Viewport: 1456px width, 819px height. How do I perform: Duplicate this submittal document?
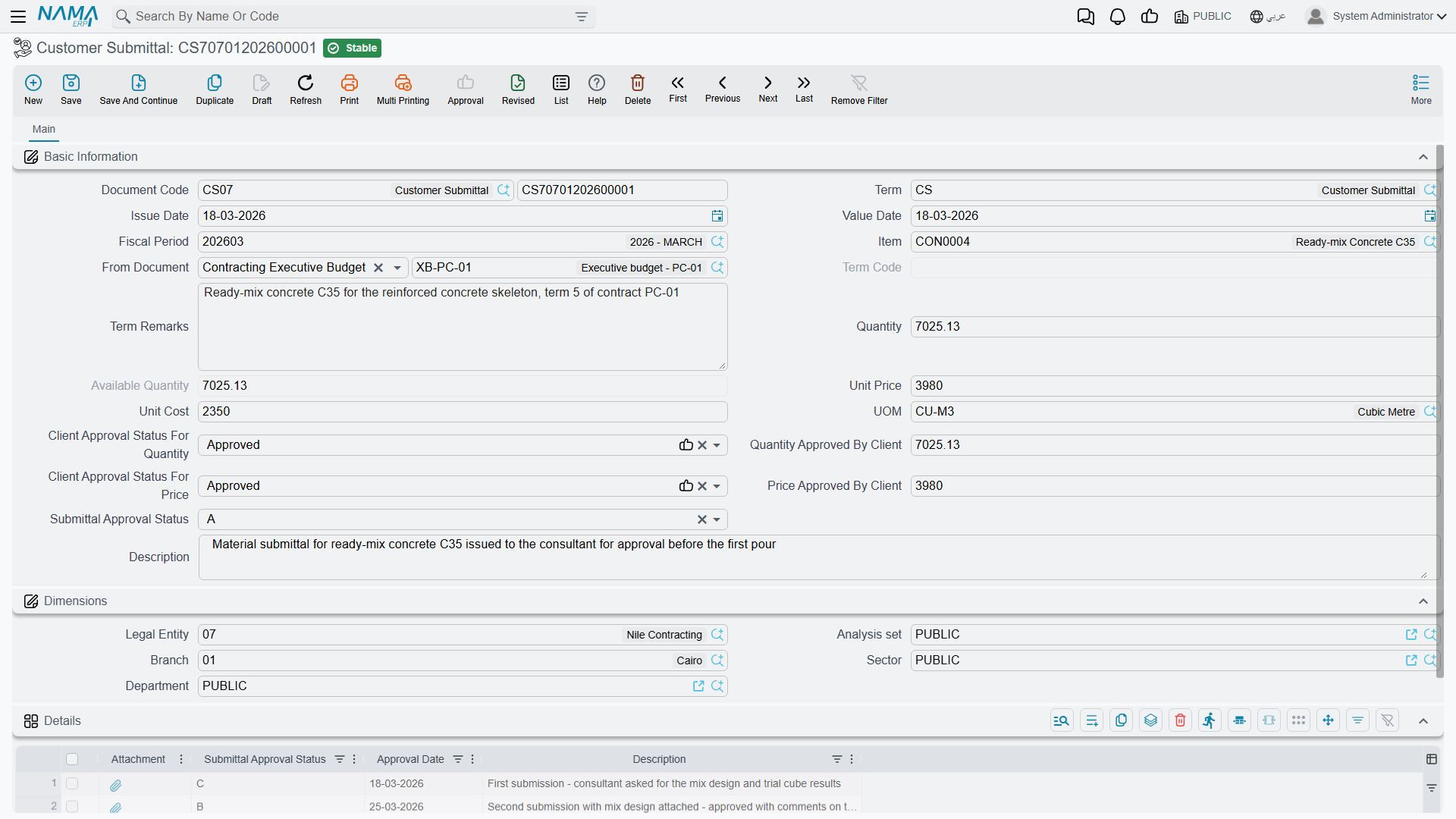(x=215, y=89)
